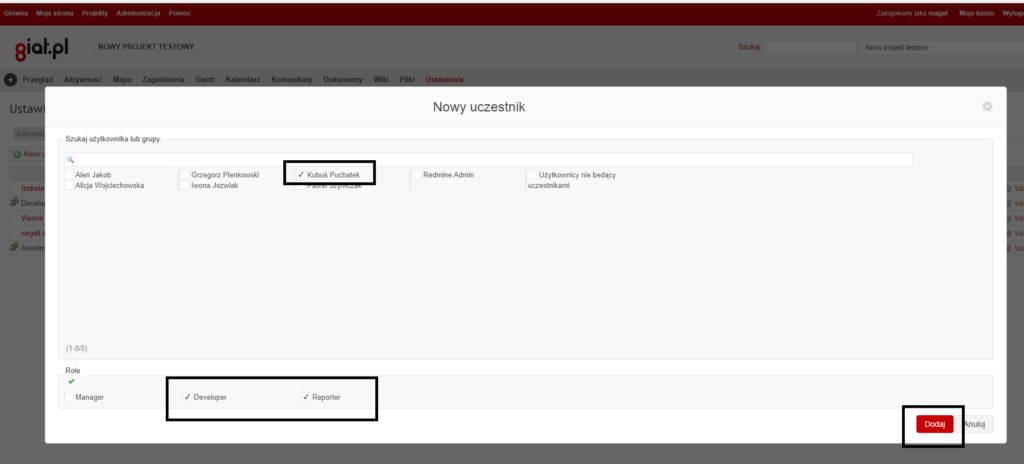The image size is (1024, 464).
Task: Click the Dodaj button
Action: [x=935, y=424]
